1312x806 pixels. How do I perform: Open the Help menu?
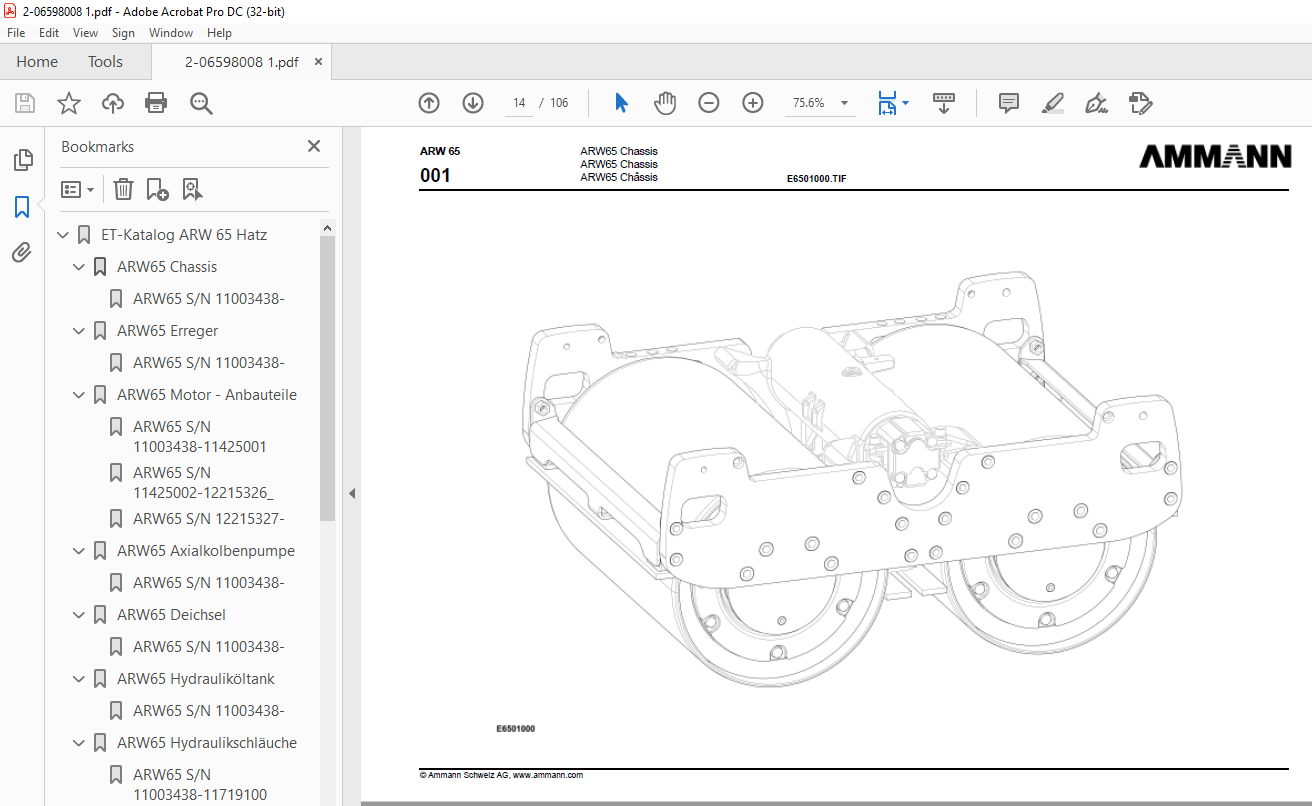219,33
